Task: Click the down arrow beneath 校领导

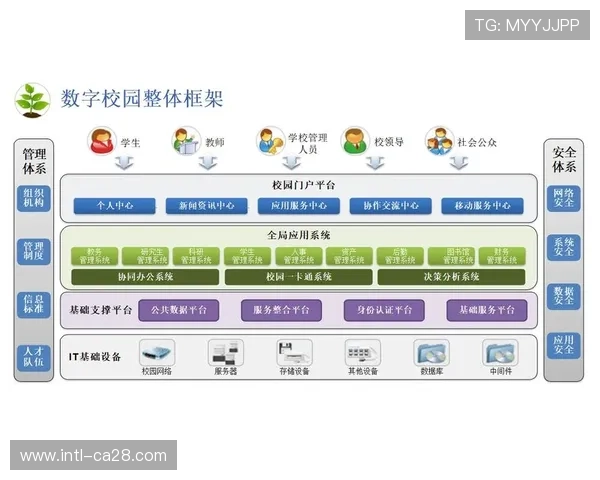Action: (375, 163)
